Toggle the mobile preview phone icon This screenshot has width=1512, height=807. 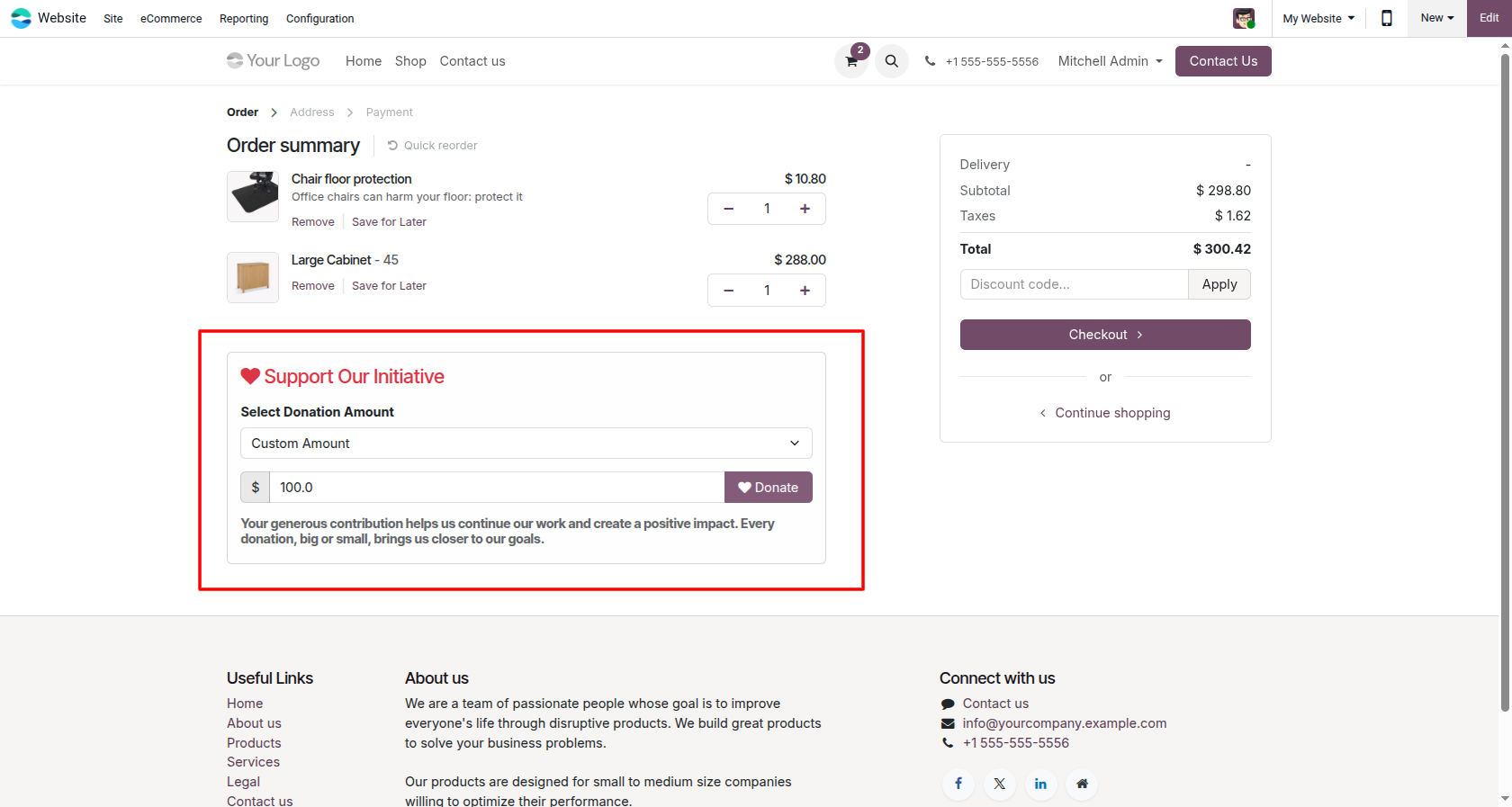pos(1387,18)
